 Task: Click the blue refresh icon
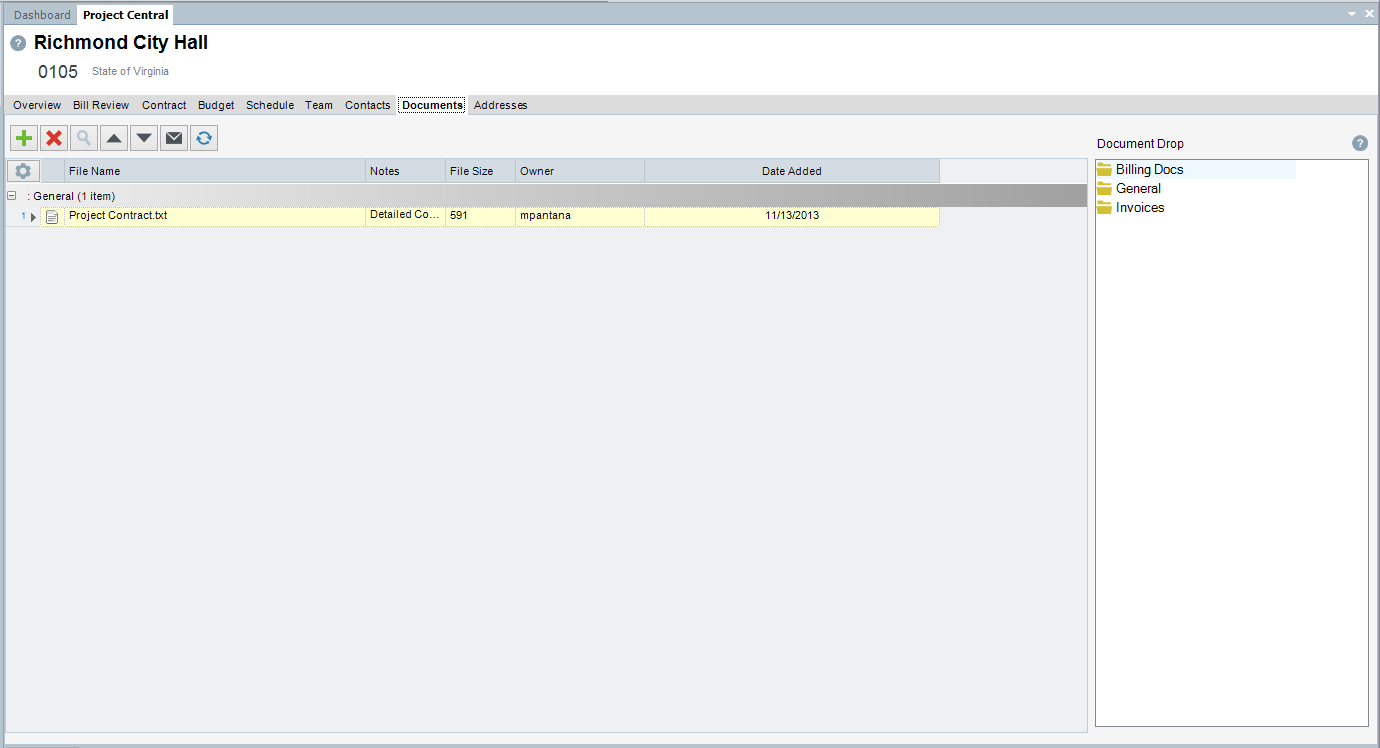[x=204, y=138]
